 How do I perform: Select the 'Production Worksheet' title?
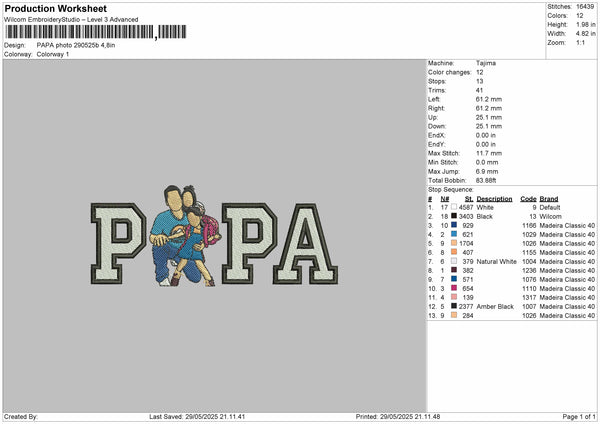56,8
